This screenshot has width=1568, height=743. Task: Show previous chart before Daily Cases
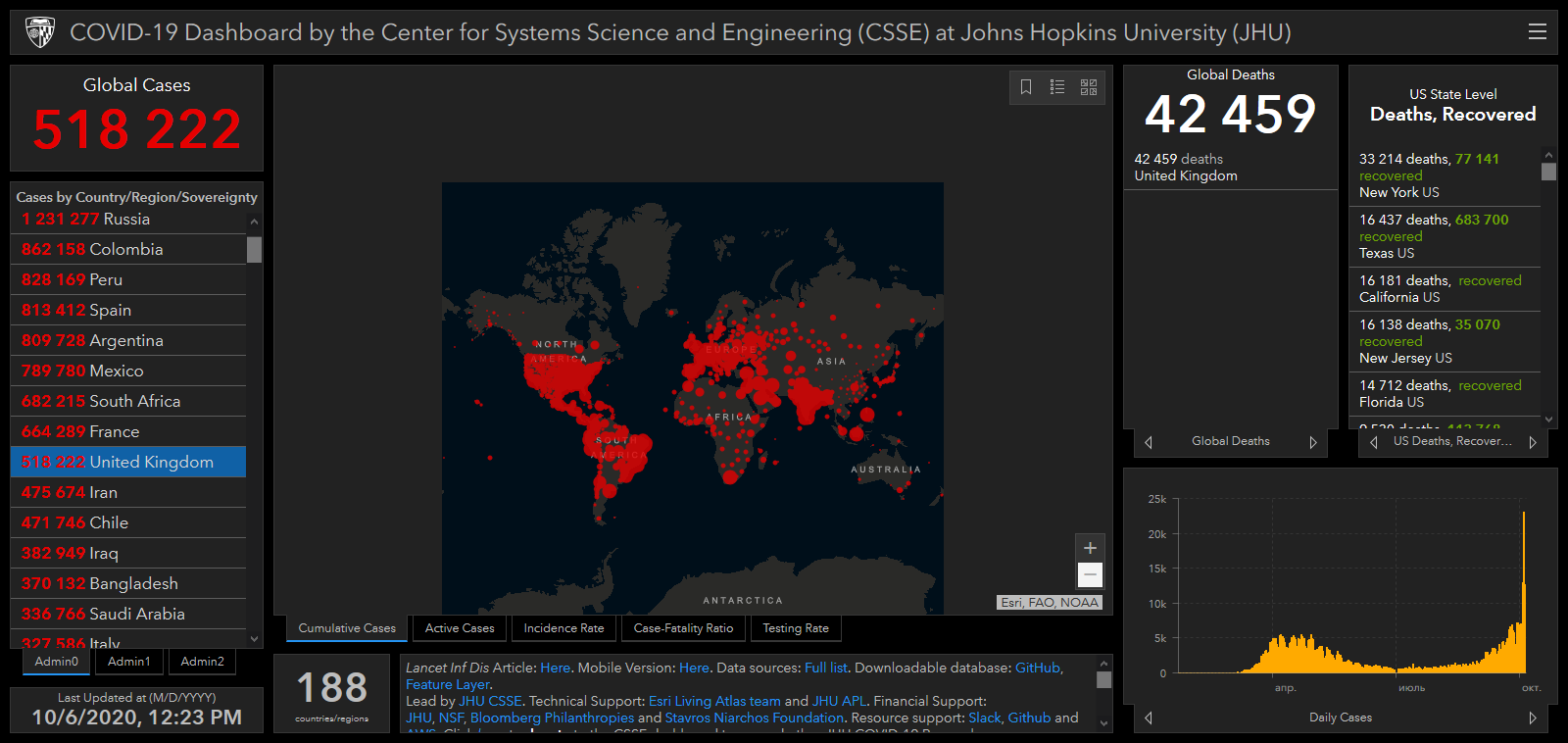1149,718
